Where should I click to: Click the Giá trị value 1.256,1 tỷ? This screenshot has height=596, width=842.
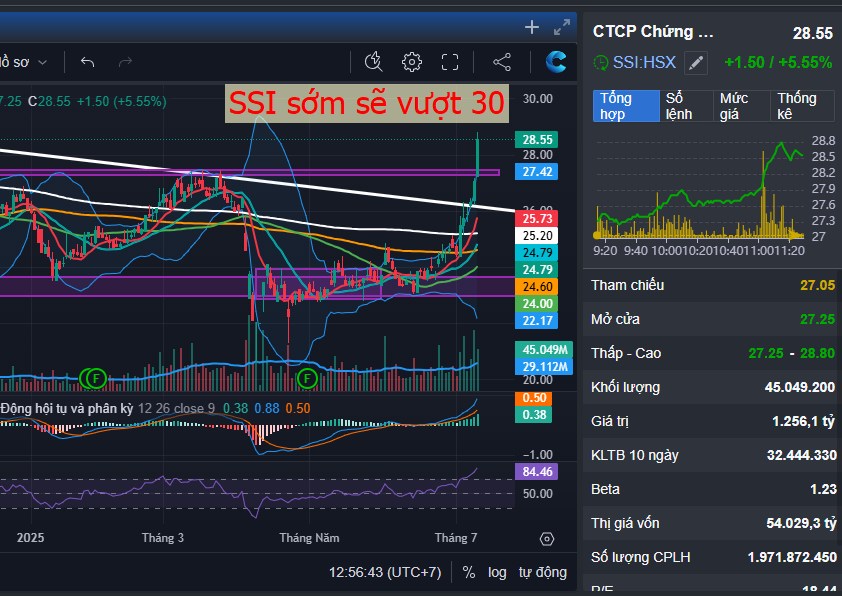tap(803, 421)
